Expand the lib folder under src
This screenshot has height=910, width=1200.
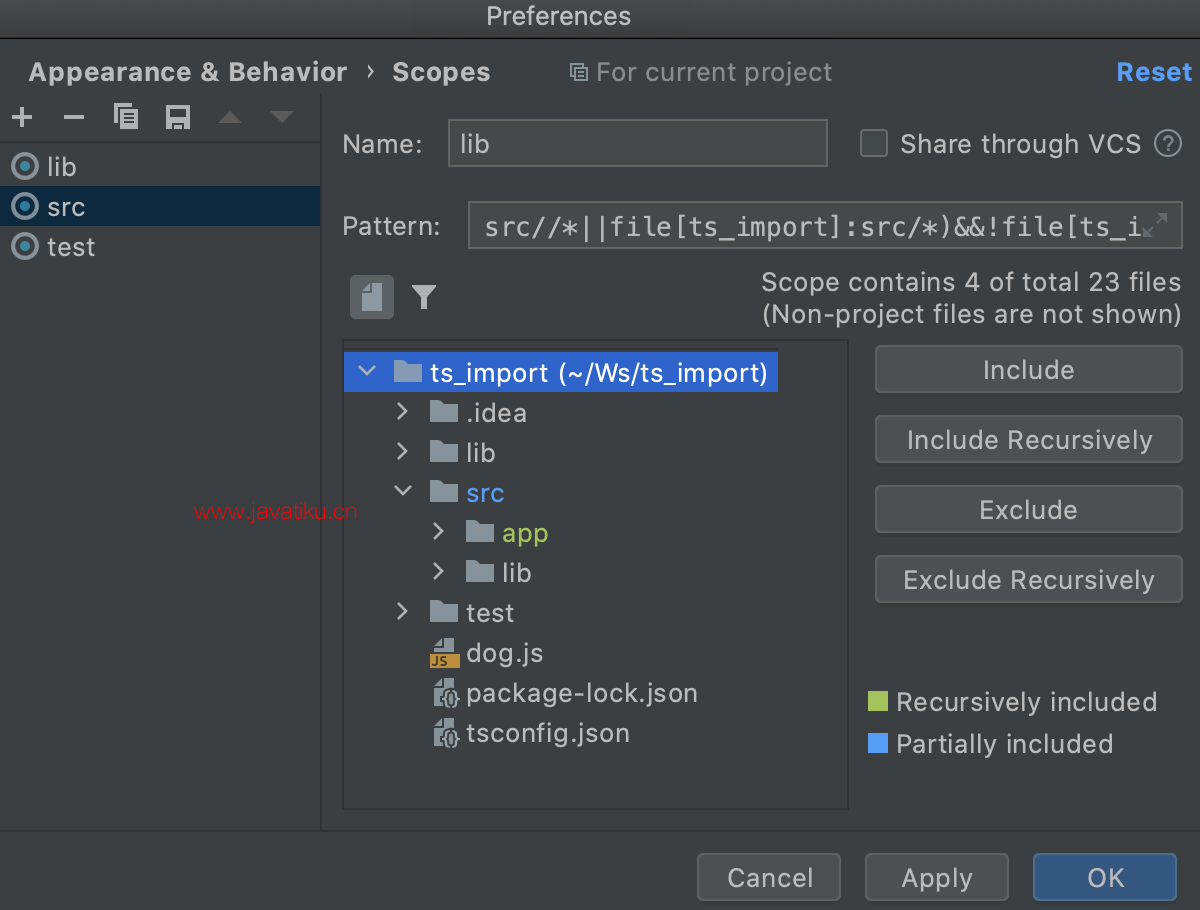point(438,571)
